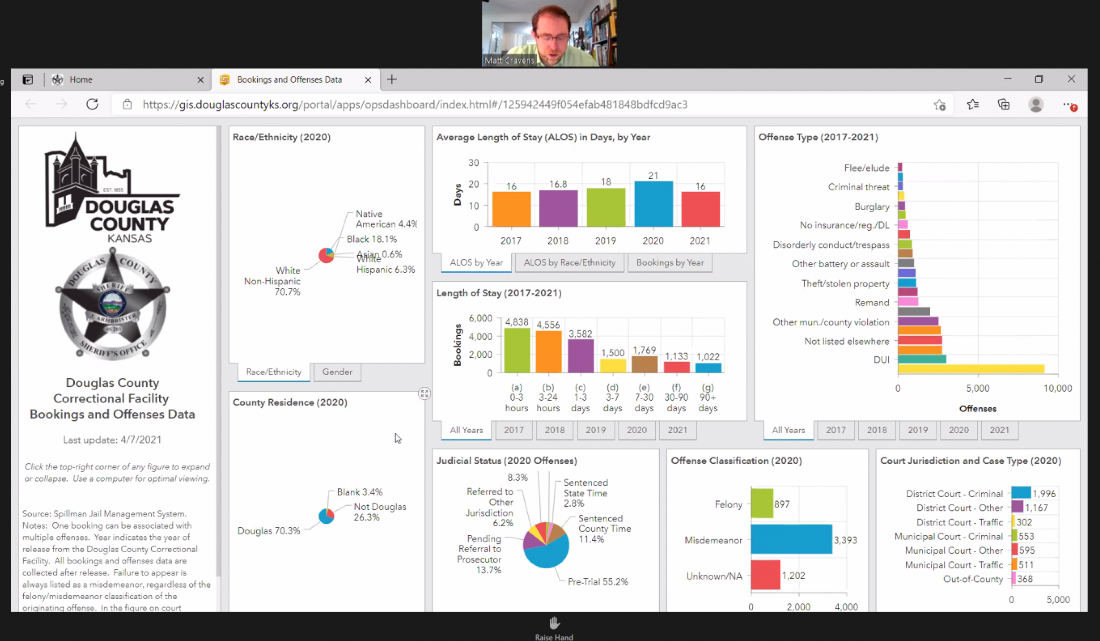Viewport: 1100px width, 641px height.
Task: Open a new tab with the plus icon
Action: (x=391, y=79)
